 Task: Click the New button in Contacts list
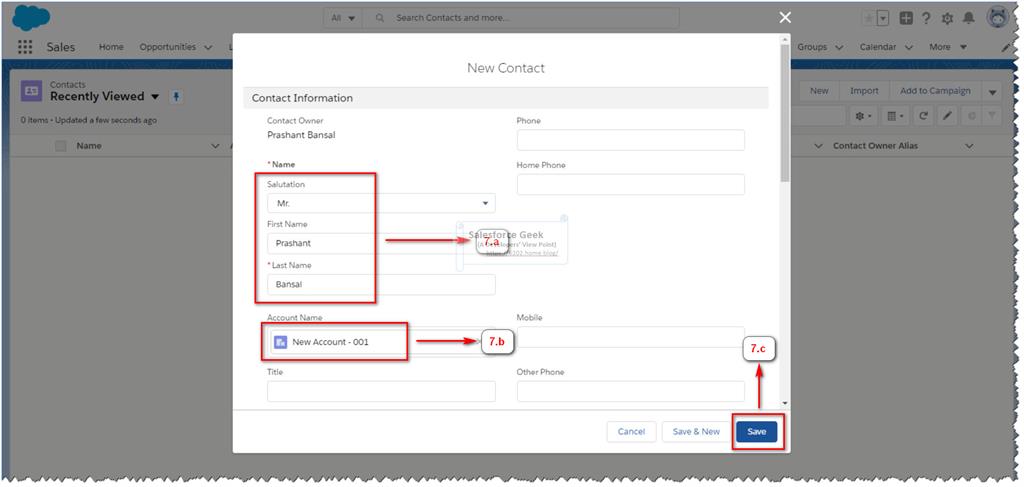[x=819, y=91]
